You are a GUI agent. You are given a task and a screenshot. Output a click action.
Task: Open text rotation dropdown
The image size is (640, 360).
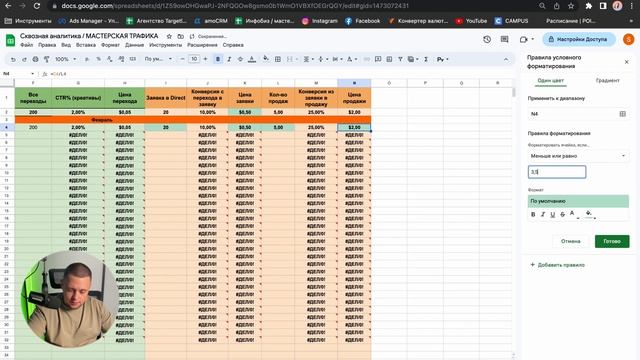click(x=351, y=59)
